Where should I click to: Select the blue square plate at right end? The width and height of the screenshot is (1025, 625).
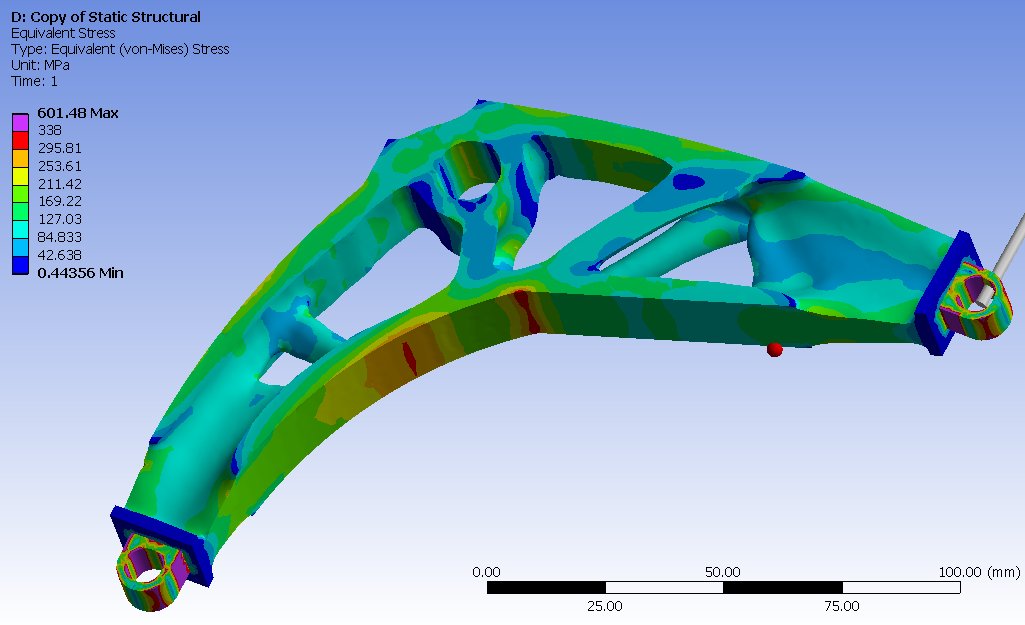[940, 294]
